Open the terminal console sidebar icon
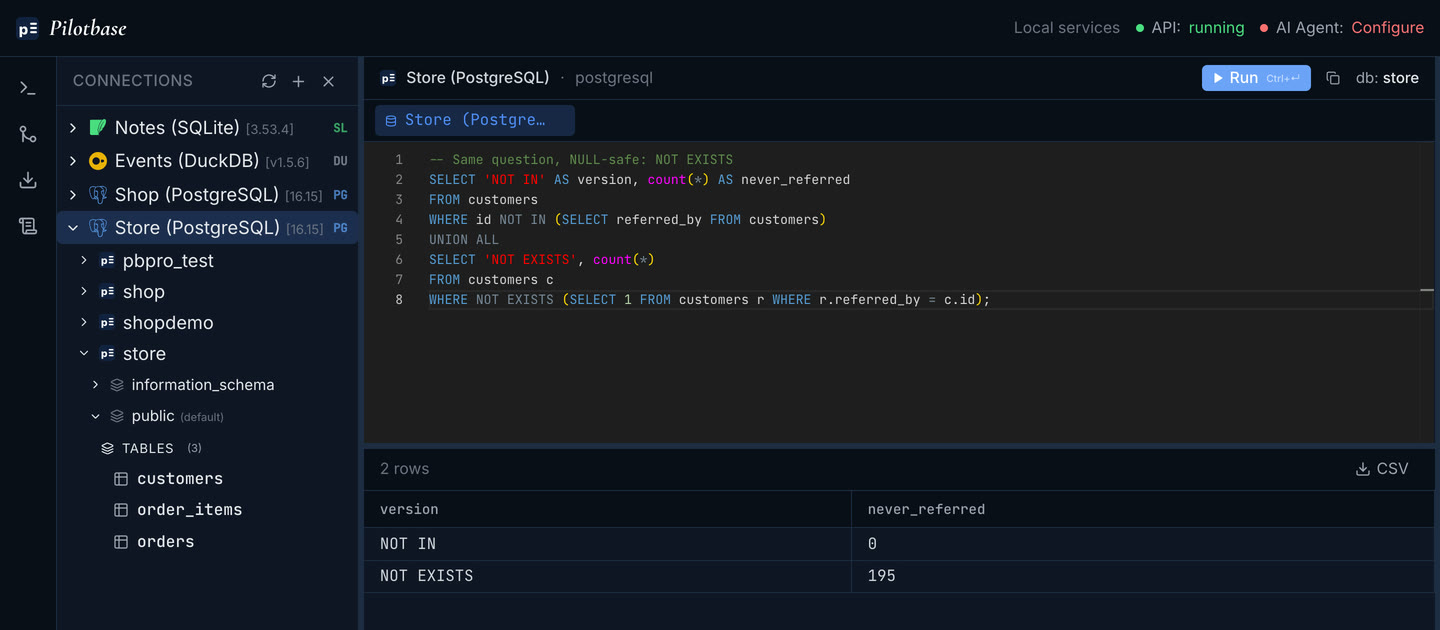The height and width of the screenshot is (630, 1440). tap(28, 88)
